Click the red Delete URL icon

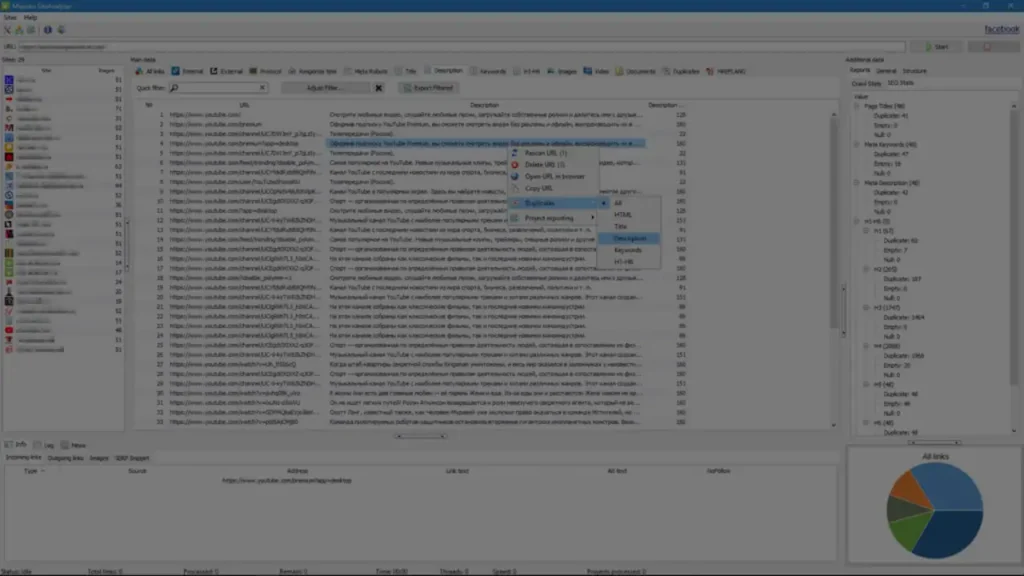[x=516, y=164]
